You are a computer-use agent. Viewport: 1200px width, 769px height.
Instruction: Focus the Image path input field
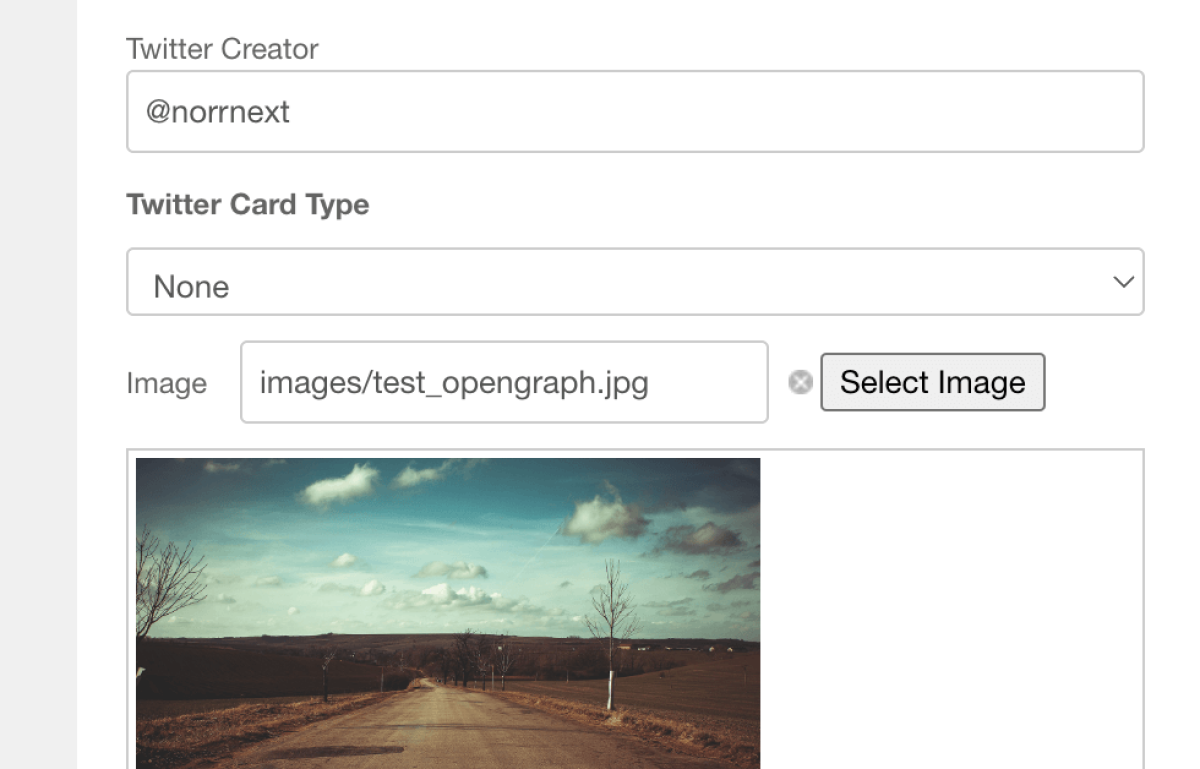(x=503, y=382)
